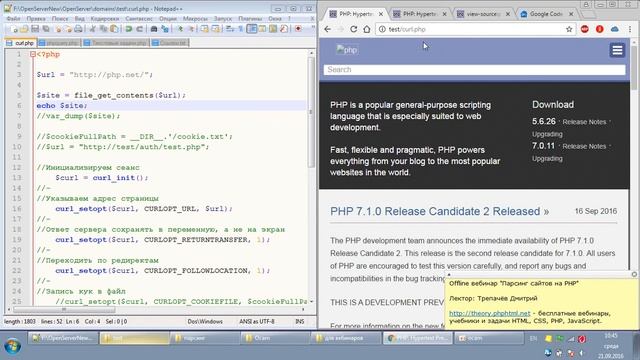Open the Правка menu
This screenshot has height=360, width=640.
pos(36,19)
